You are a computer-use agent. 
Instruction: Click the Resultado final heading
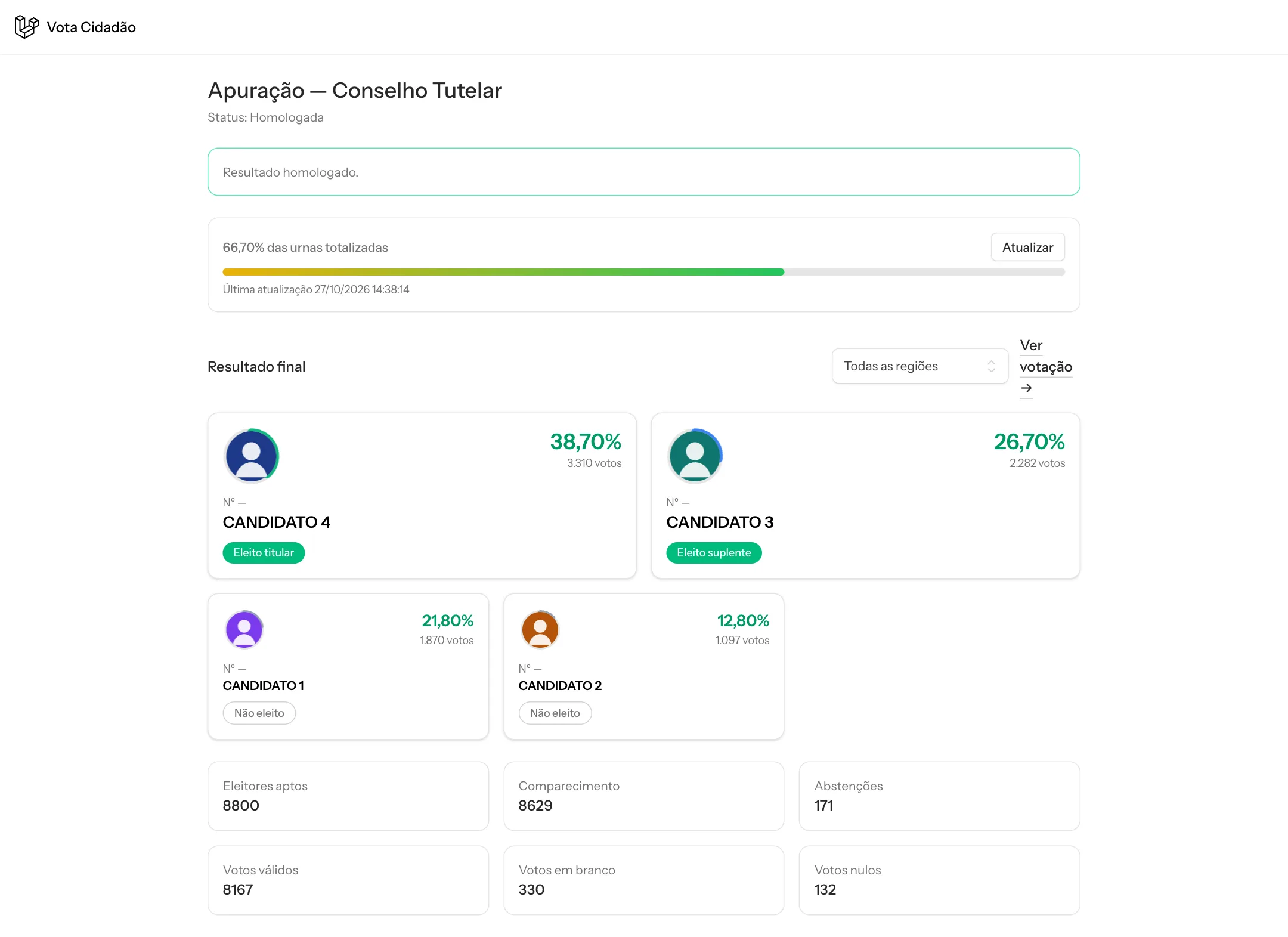pos(256,367)
